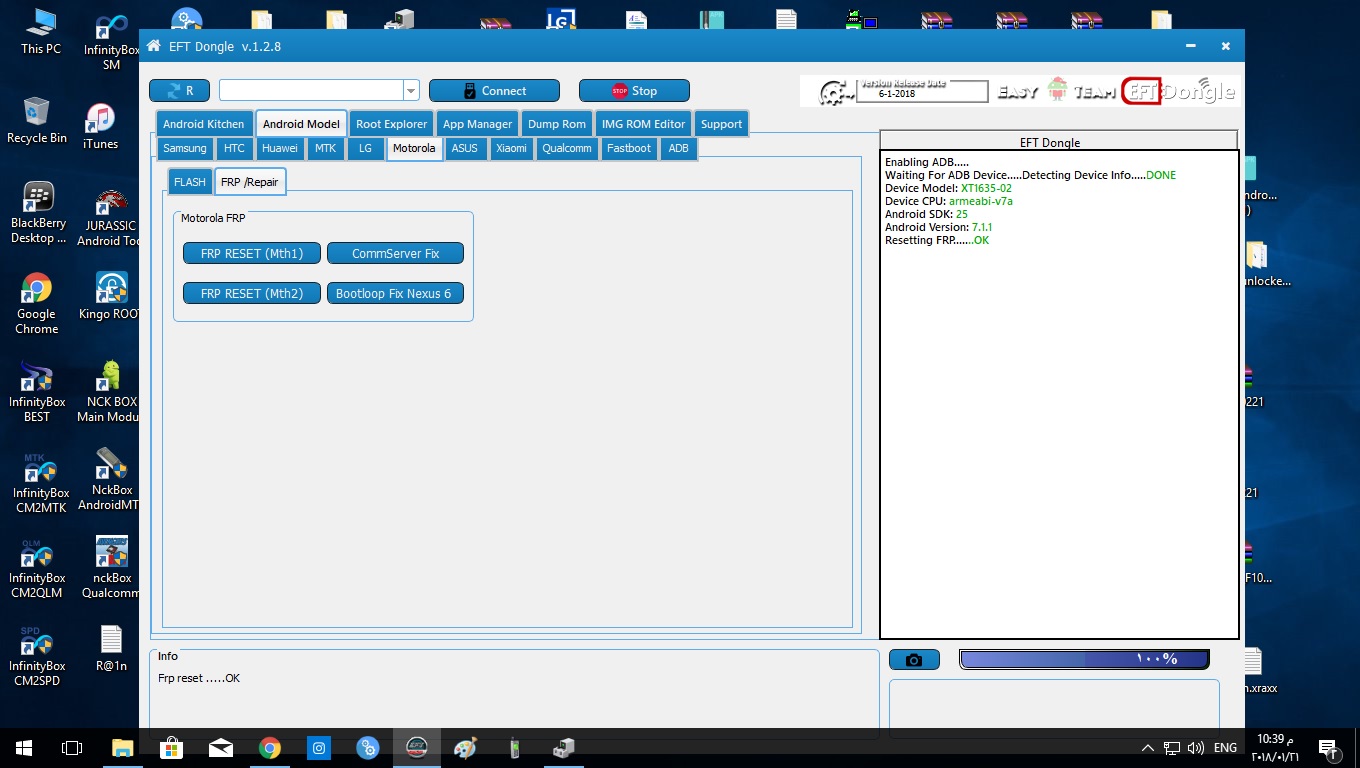Select the LG brand tab
The width and height of the screenshot is (1360, 768).
365,148
